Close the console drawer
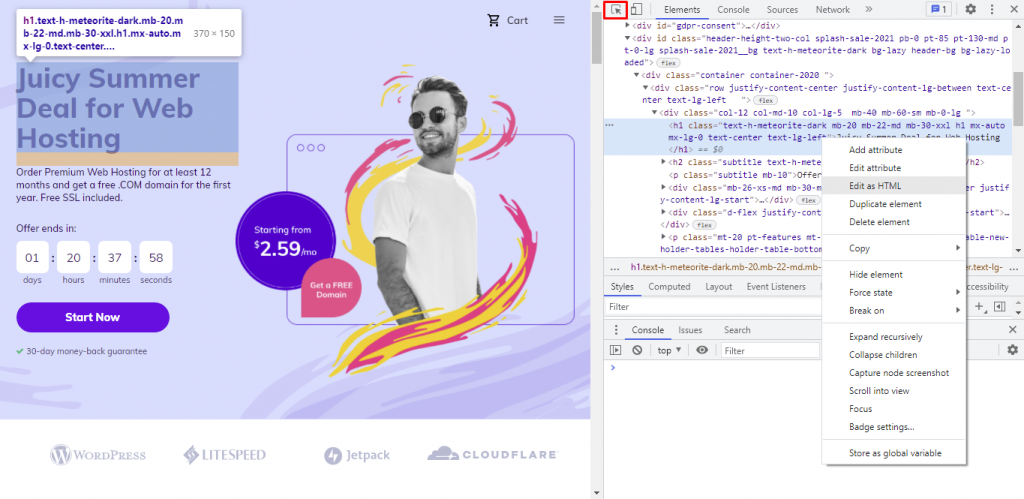Screen dimensions: 1024x499 click(x=1012, y=330)
